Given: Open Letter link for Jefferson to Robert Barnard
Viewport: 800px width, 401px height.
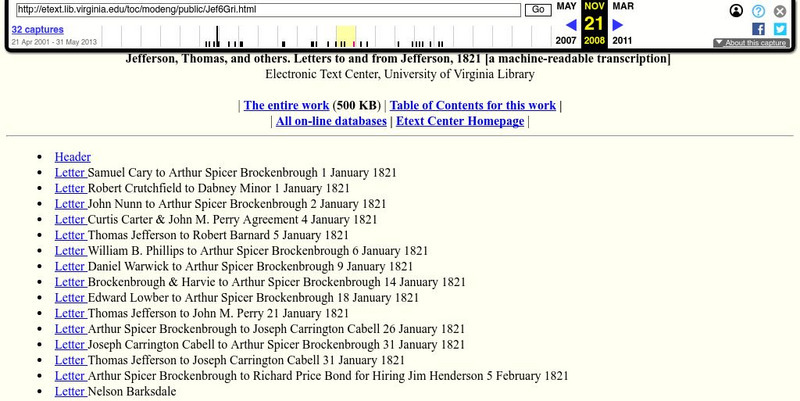Looking at the screenshot, I should pos(71,235).
